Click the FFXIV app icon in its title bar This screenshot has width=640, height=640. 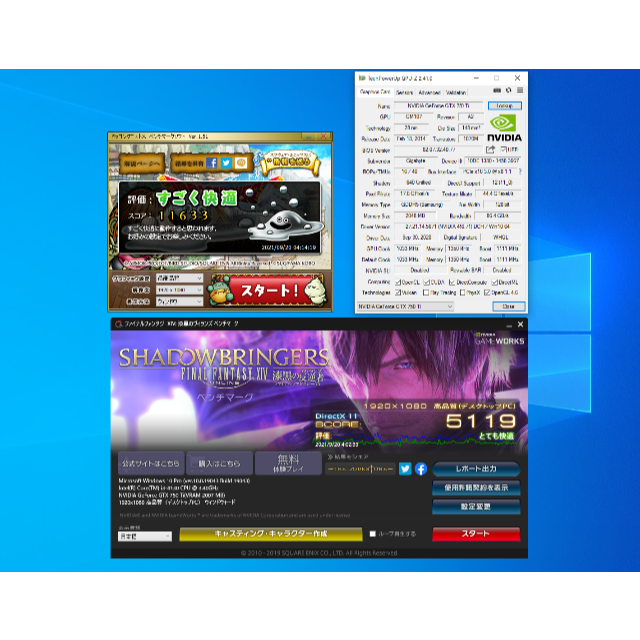pyautogui.click(x=118, y=324)
